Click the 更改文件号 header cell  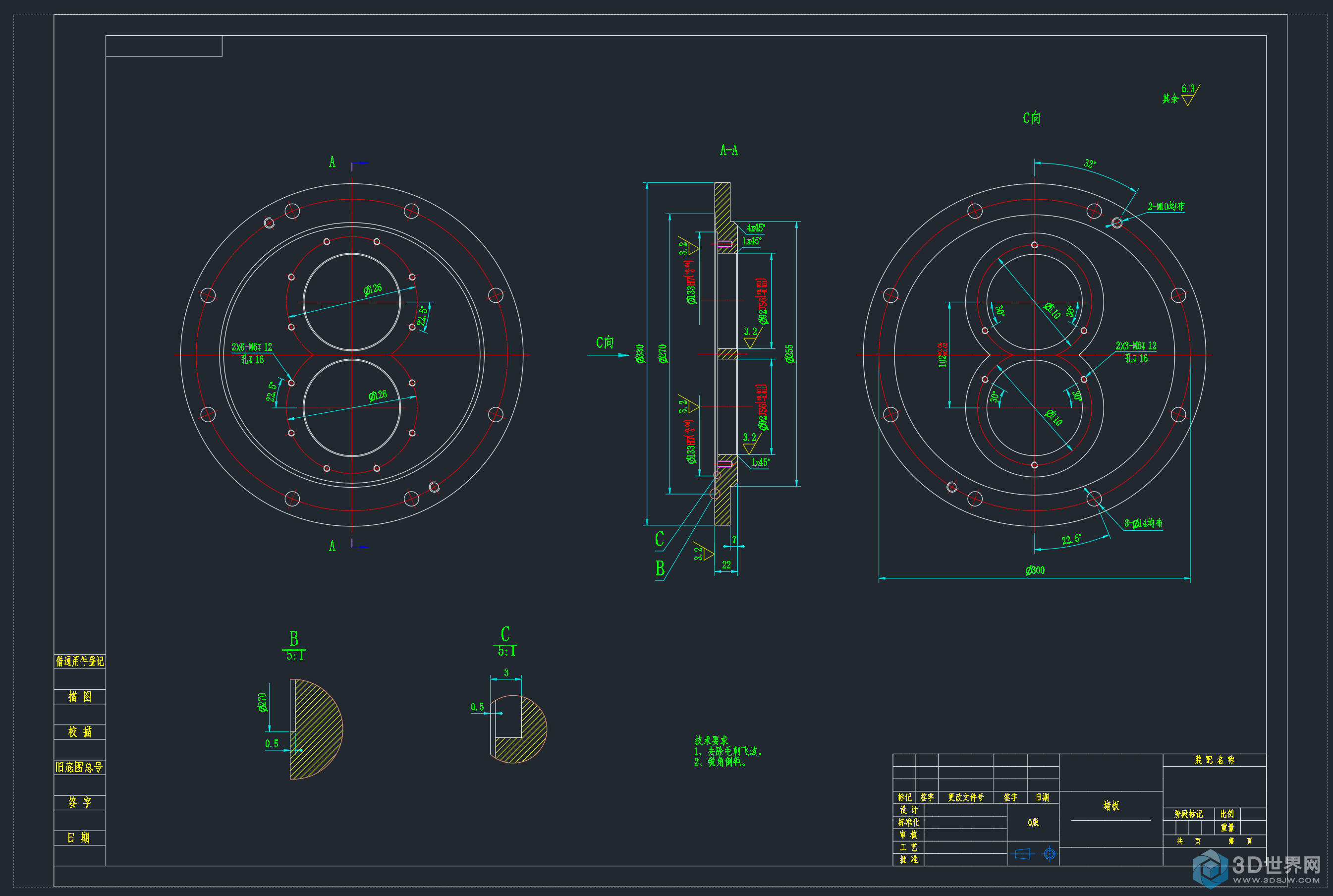(966, 797)
